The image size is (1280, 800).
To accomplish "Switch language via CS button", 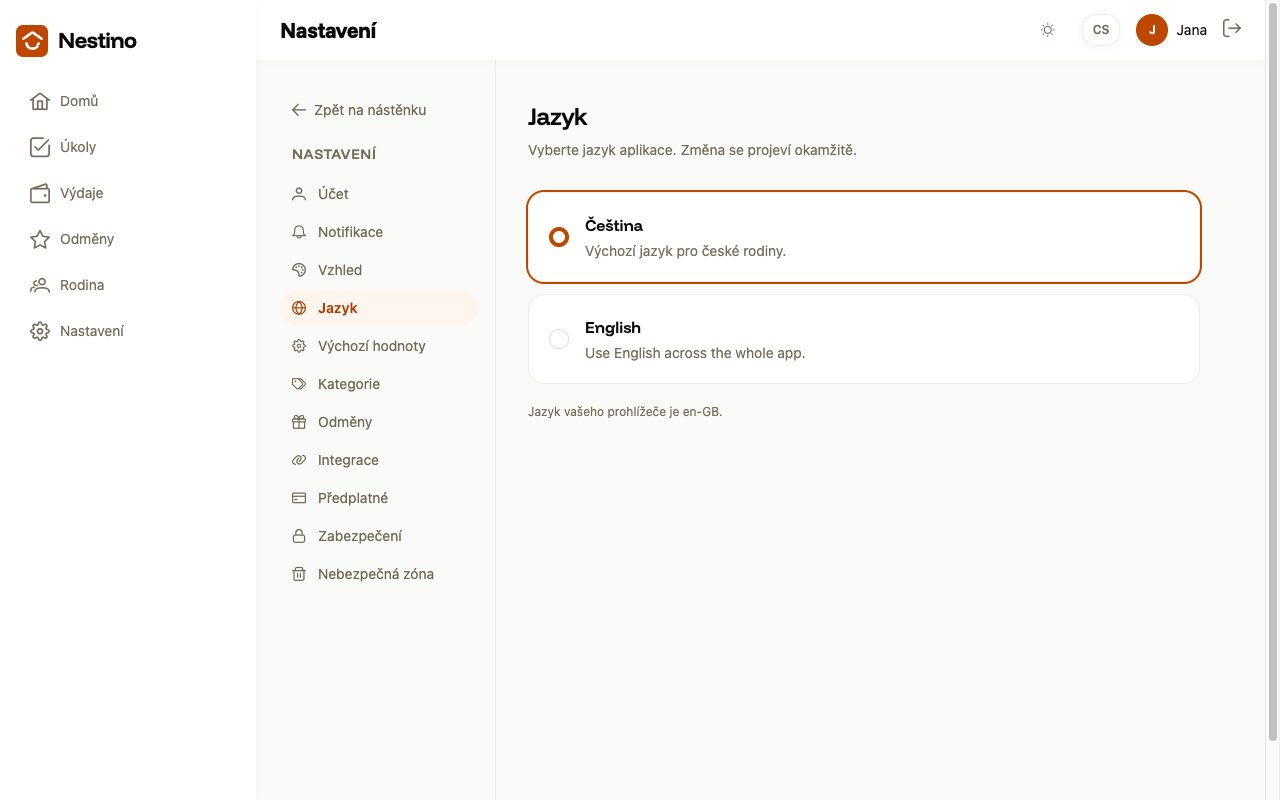I will point(1101,30).
